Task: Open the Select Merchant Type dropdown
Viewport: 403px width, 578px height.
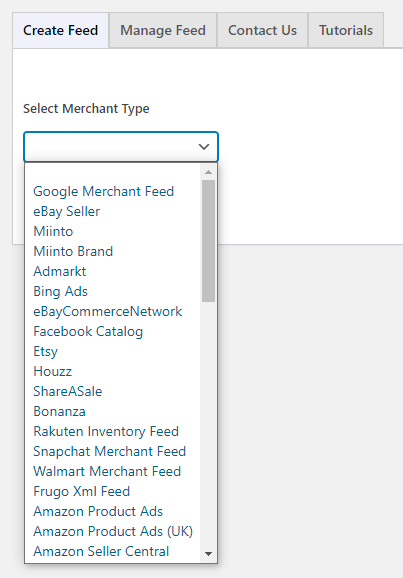Action: pos(121,147)
